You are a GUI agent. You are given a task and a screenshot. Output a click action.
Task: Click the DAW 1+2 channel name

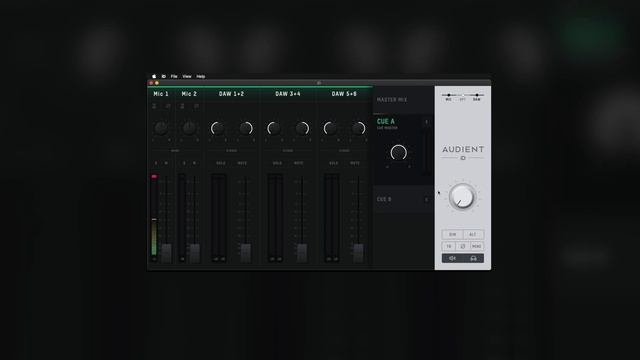231,94
